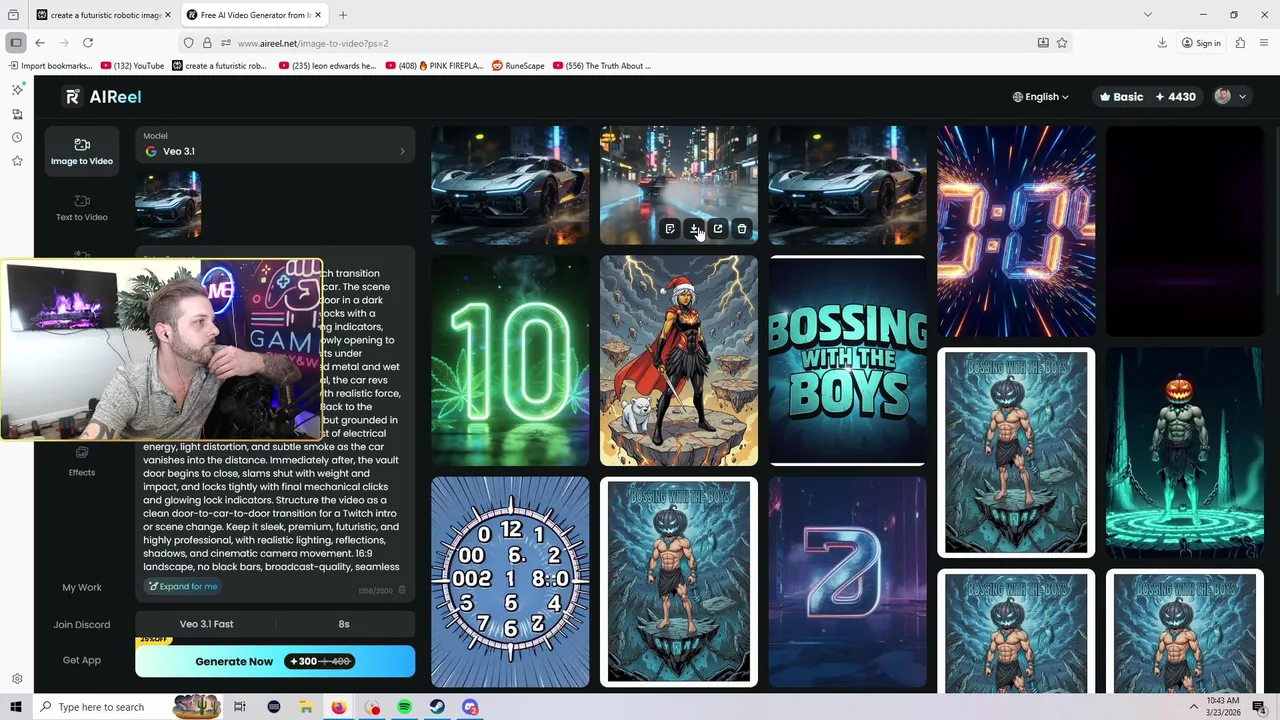Open Discord from taskbar
Screen dimensions: 1280x720
(470, 707)
